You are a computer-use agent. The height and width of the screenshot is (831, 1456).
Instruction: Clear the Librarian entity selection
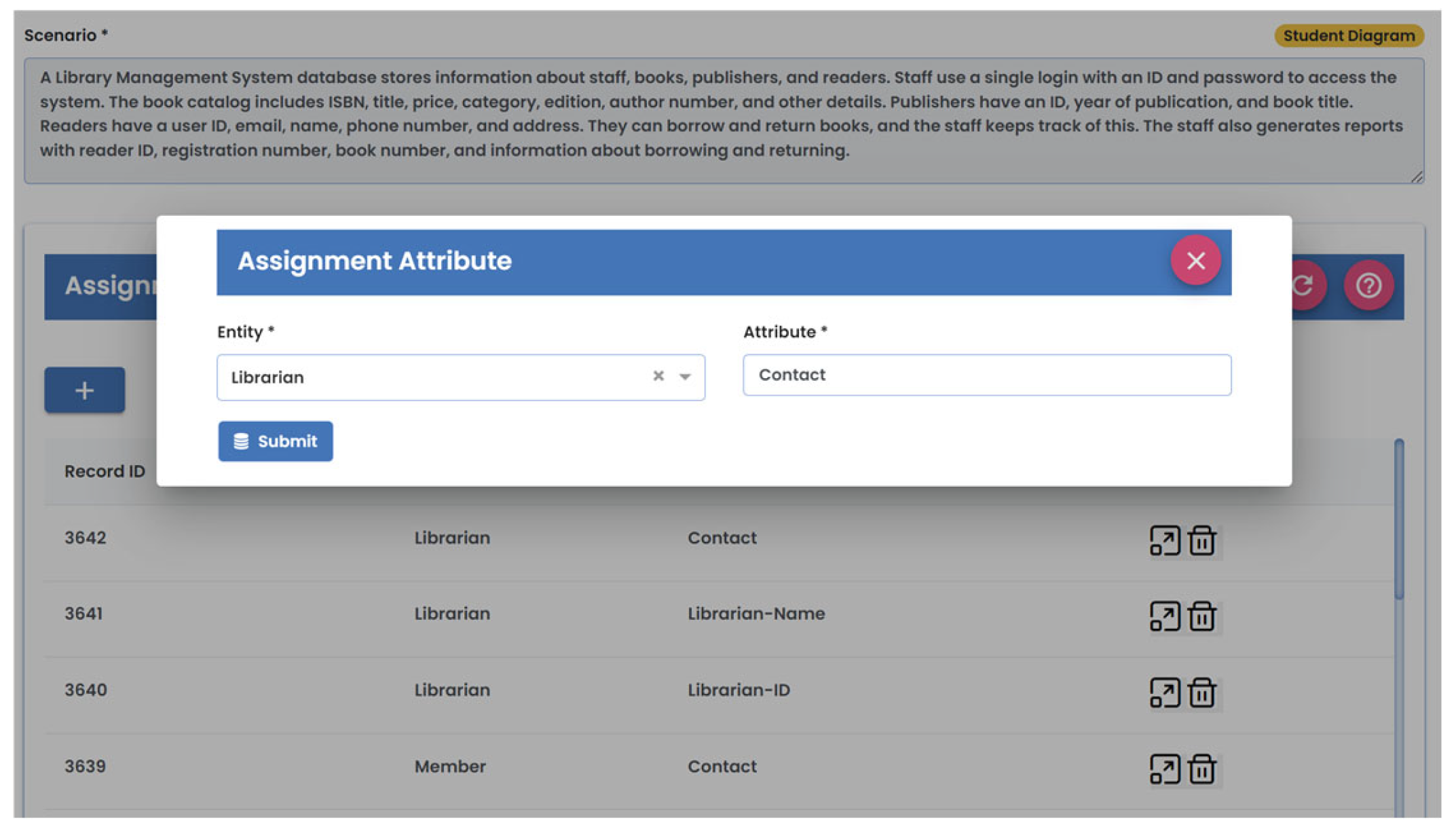[658, 376]
